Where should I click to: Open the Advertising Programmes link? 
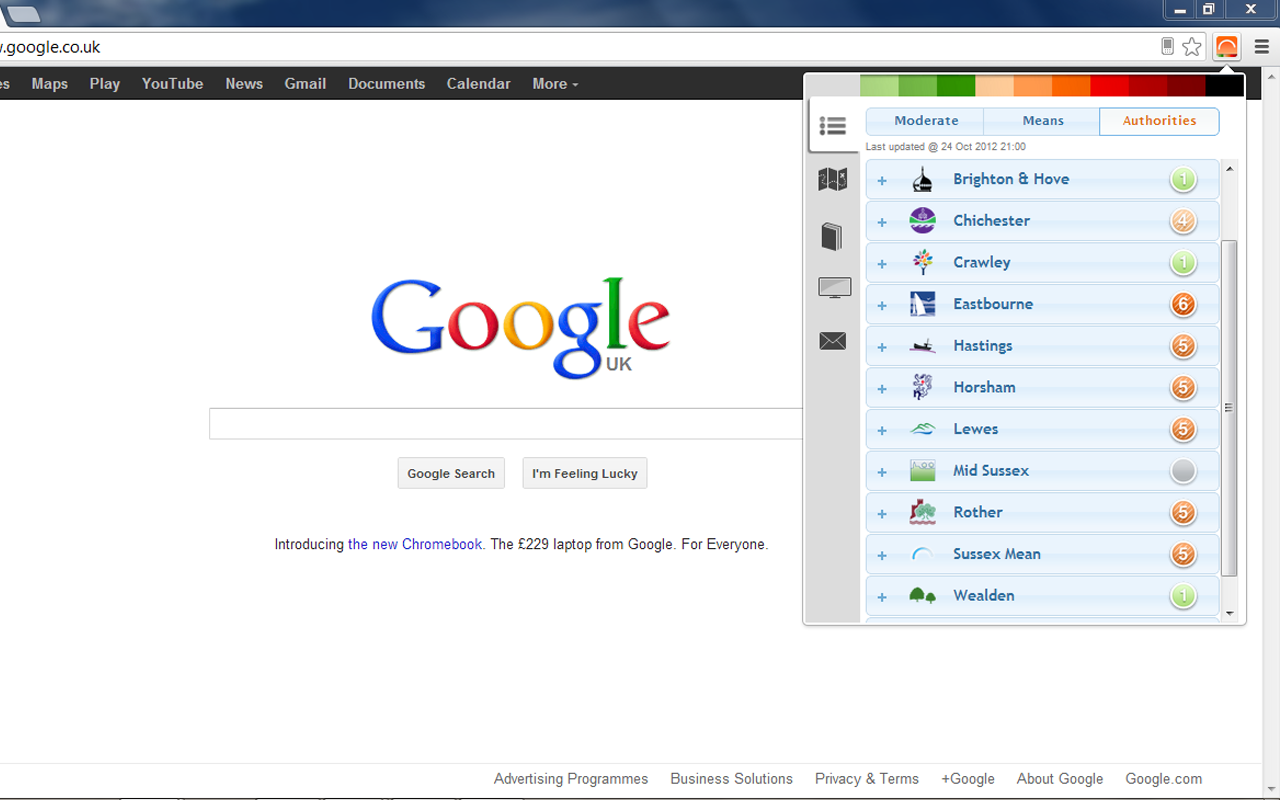pyautogui.click(x=571, y=779)
